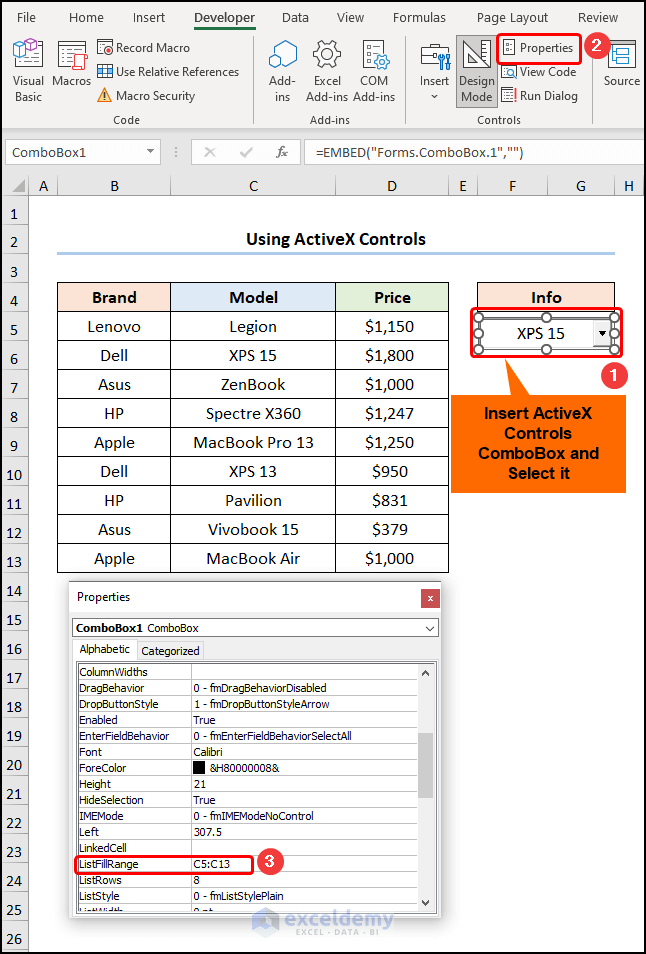646x954 pixels.
Task: Click the Insert Function fx icon
Action: tap(282, 153)
